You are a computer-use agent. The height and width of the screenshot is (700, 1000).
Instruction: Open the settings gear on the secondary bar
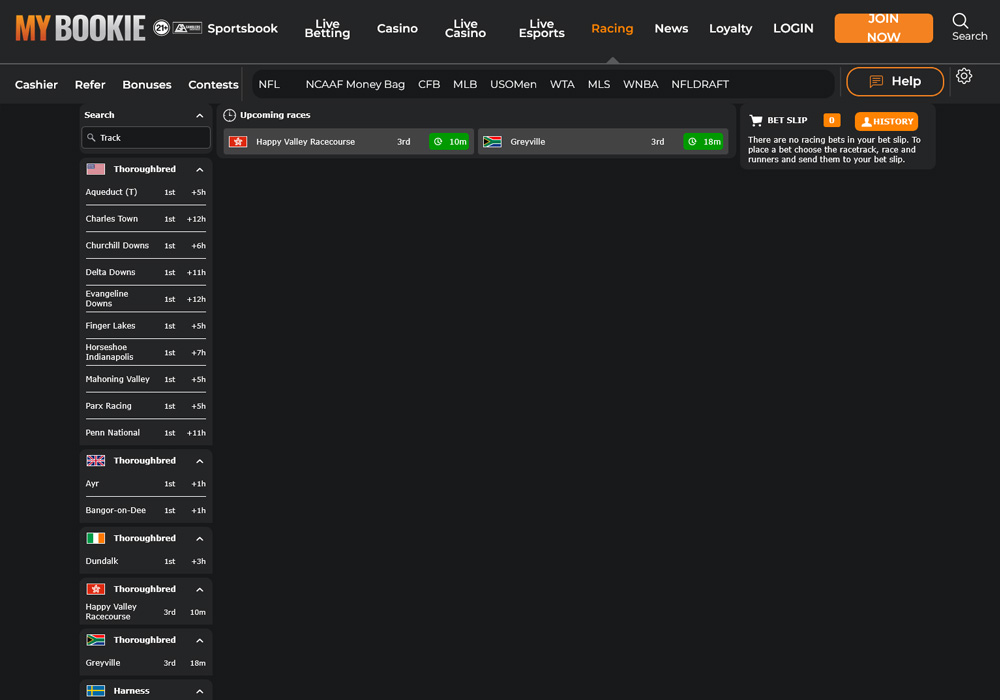(963, 76)
